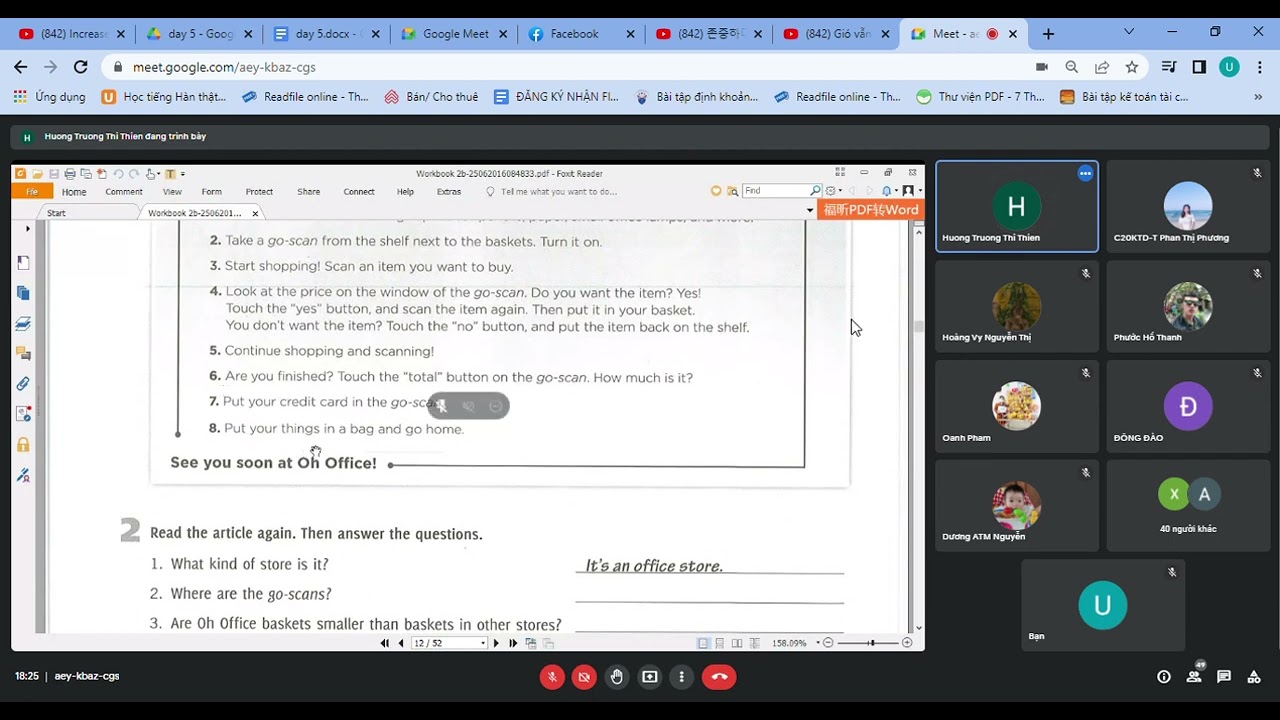The width and height of the screenshot is (1280, 720).
Task: Open more options in Meet control bar
Action: (x=682, y=677)
